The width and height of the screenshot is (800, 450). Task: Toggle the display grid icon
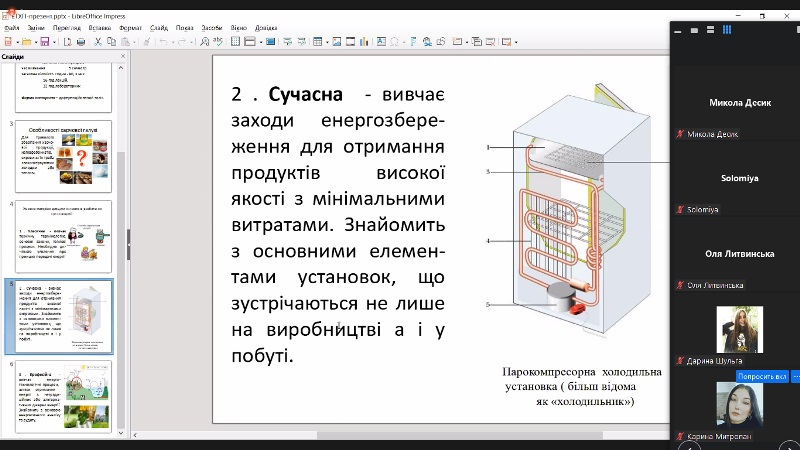pyautogui.click(x=235, y=42)
